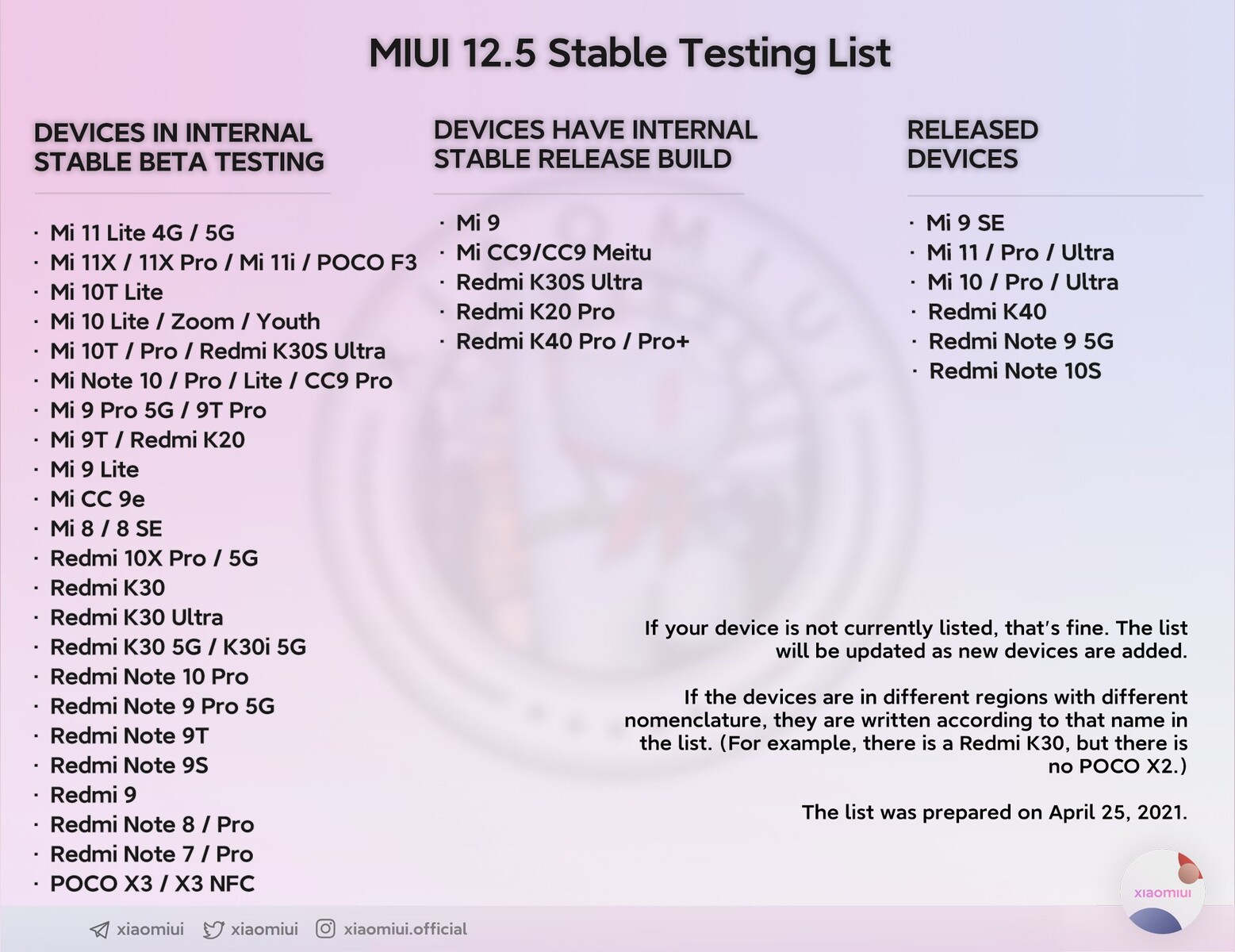The height and width of the screenshot is (952, 1235).
Task: Click the Instagram camera icon
Action: (325, 928)
